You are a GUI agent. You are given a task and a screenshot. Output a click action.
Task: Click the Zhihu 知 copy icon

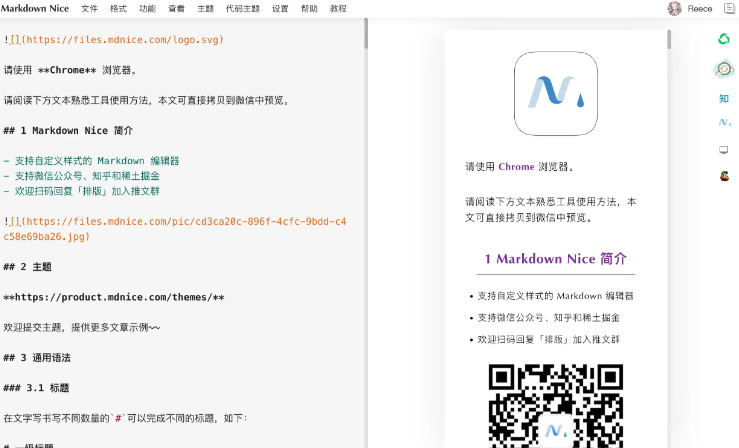pyautogui.click(x=723, y=98)
